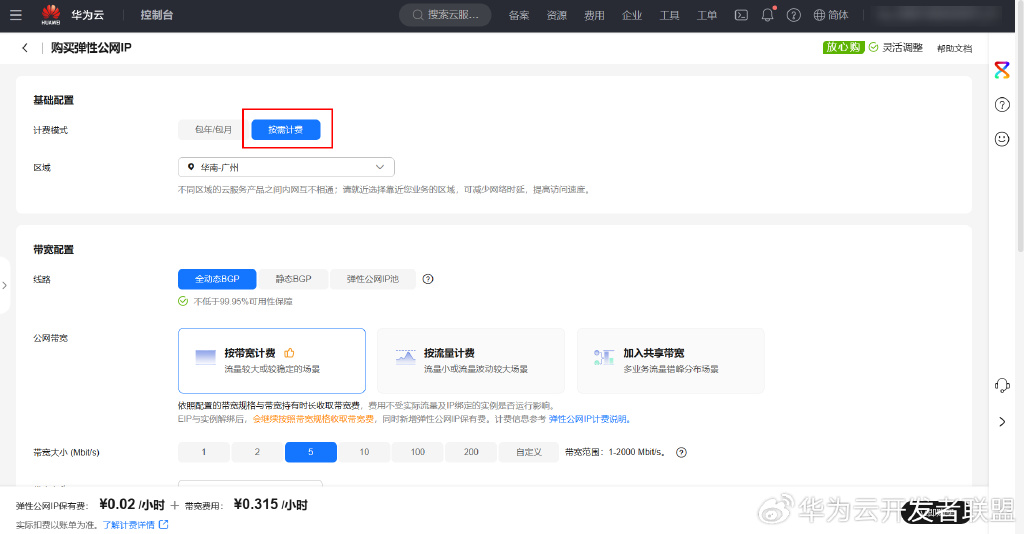Expand the right sidebar chevron
This screenshot has width=1024, height=534.
[1002, 422]
